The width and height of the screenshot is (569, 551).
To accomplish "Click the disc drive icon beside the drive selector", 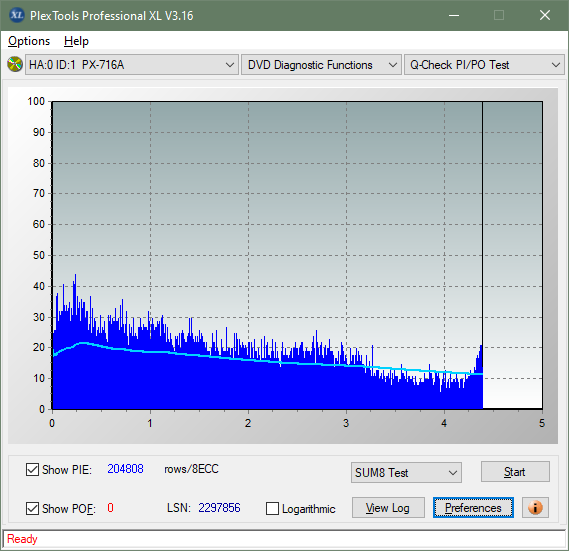I will [15, 65].
